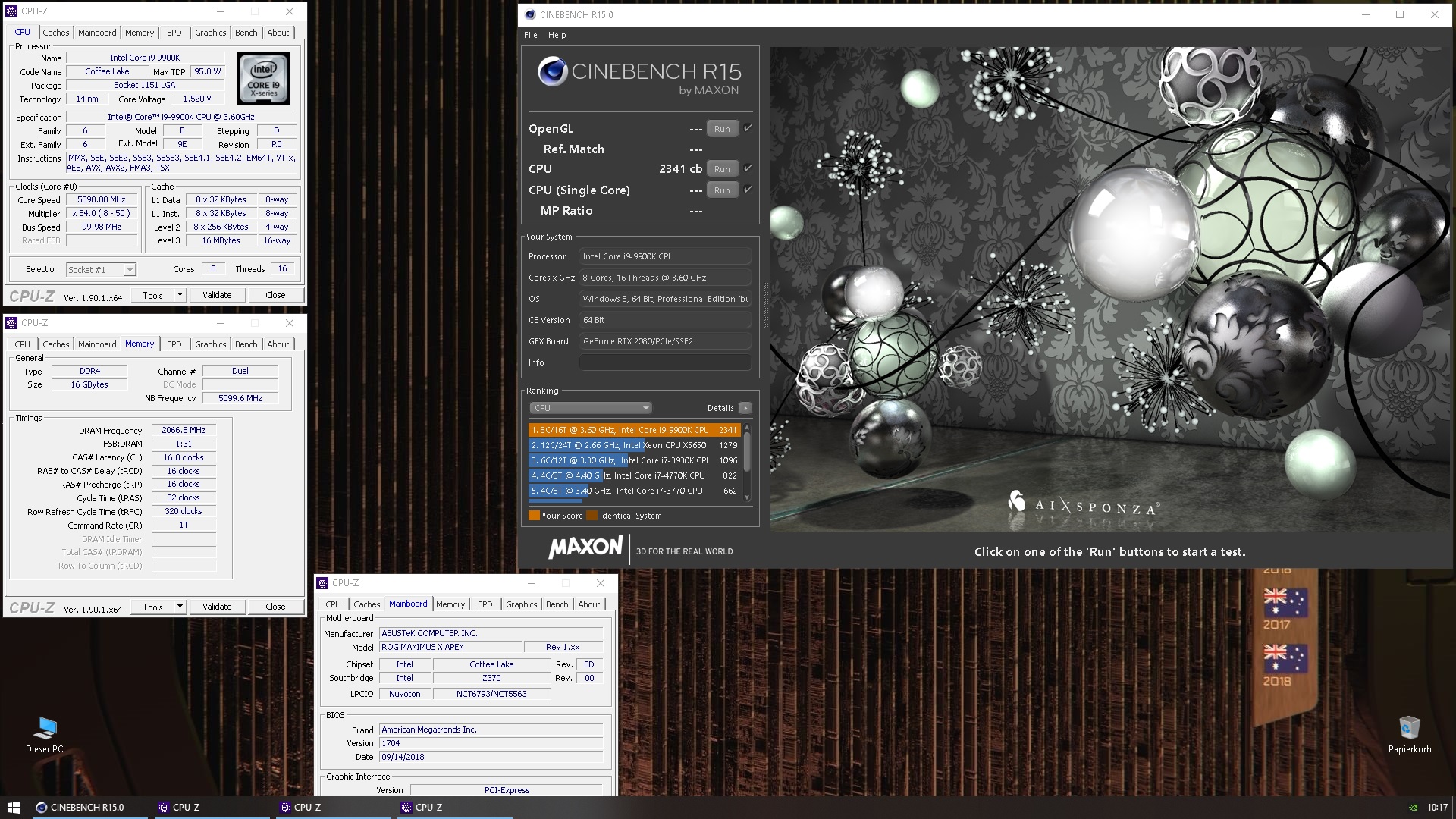Open SPD tab in Memory CPU-Z window

click(x=174, y=344)
